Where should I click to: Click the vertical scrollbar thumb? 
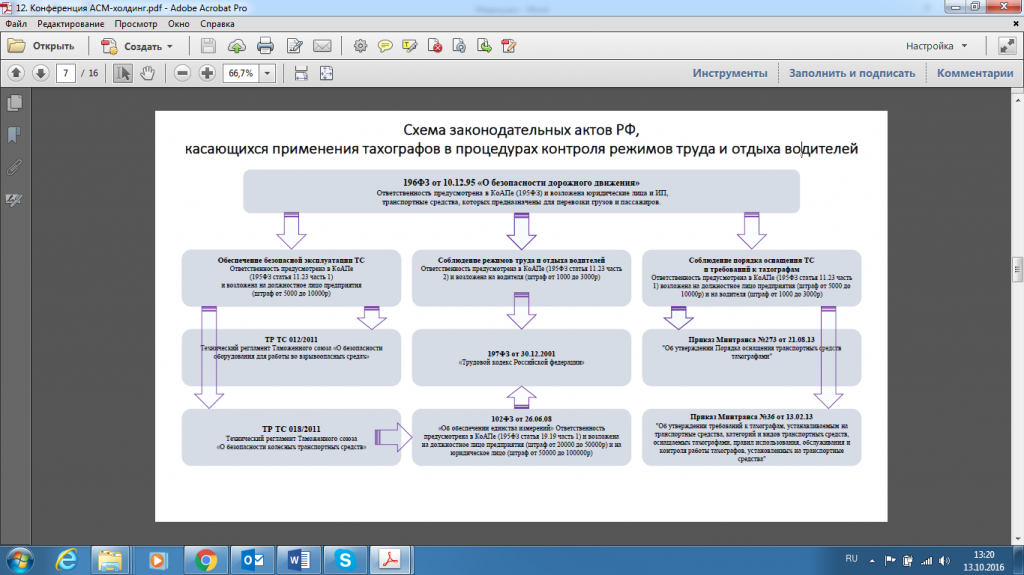pyautogui.click(x=1017, y=269)
